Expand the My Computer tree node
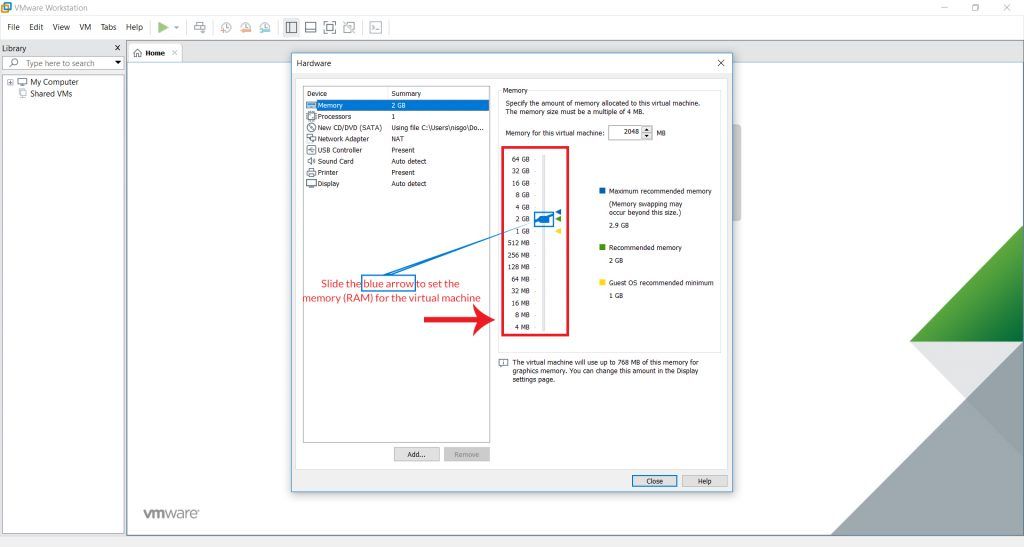Viewport: 1024px width, 547px height. 10,82
